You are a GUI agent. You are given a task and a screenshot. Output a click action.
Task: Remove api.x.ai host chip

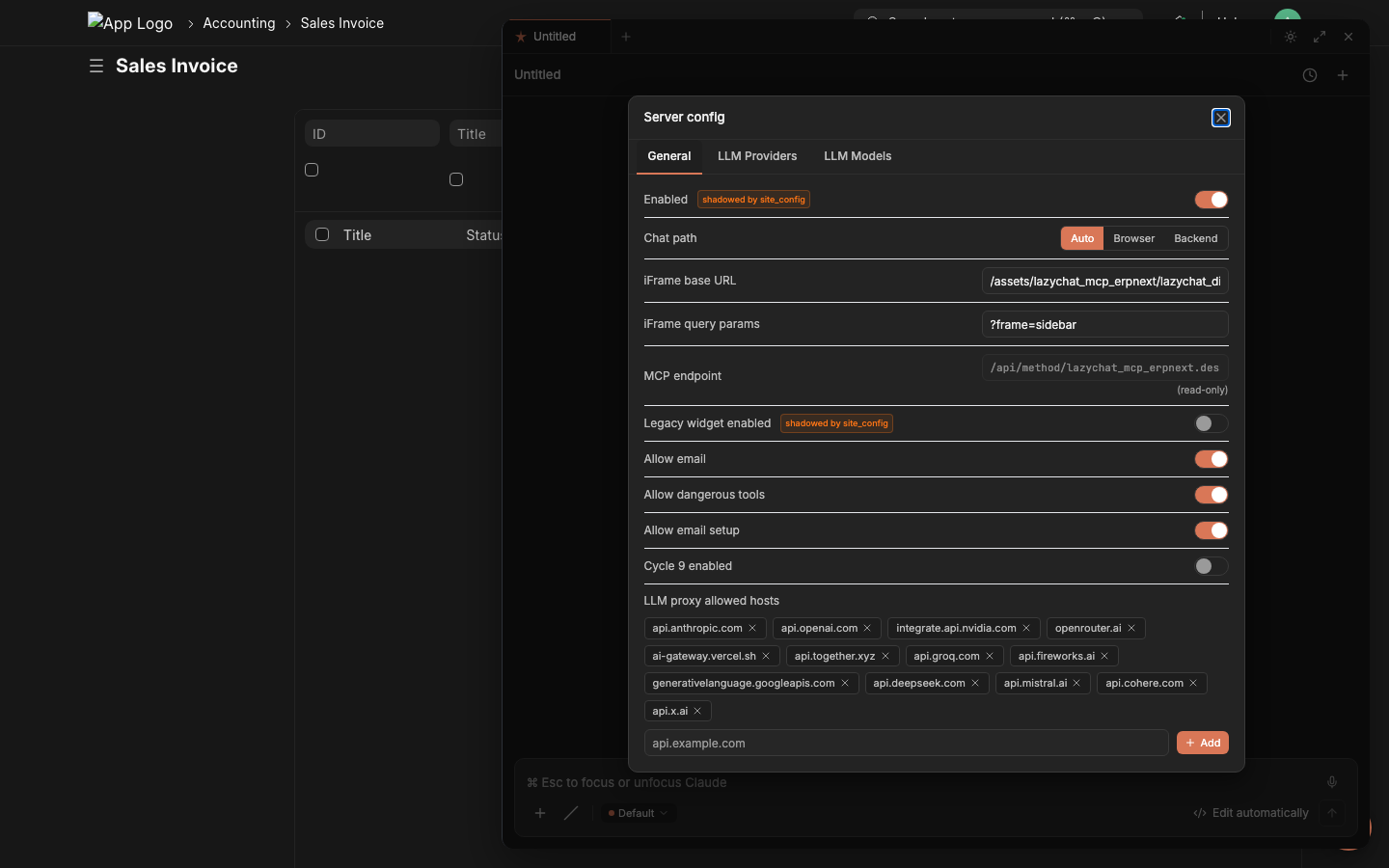697,711
